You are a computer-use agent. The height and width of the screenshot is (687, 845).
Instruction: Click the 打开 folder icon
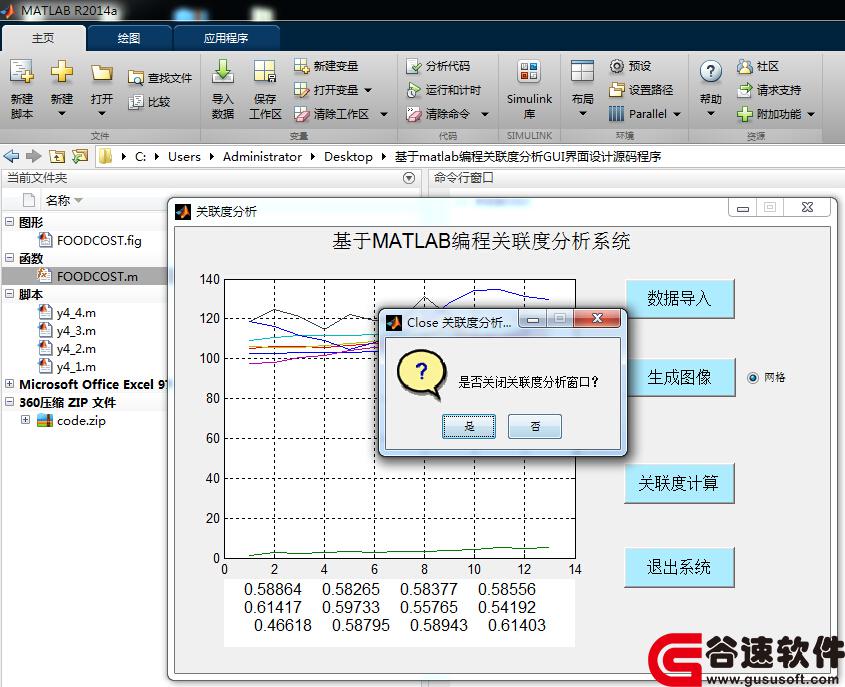point(101,72)
